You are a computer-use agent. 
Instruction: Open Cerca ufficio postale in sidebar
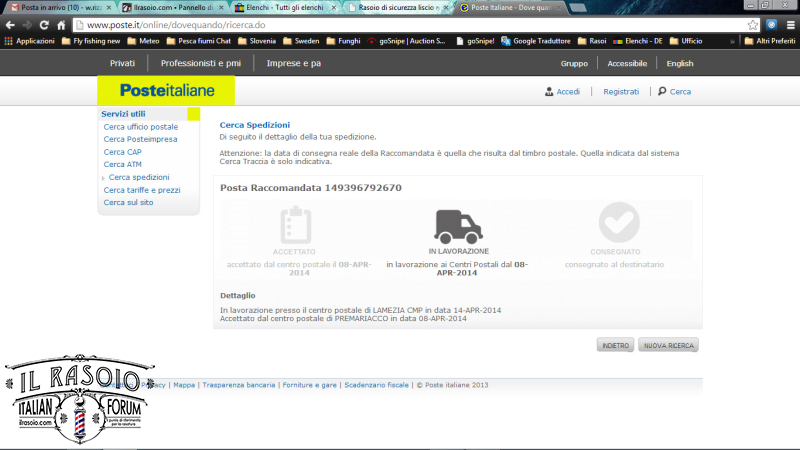[x=141, y=127]
